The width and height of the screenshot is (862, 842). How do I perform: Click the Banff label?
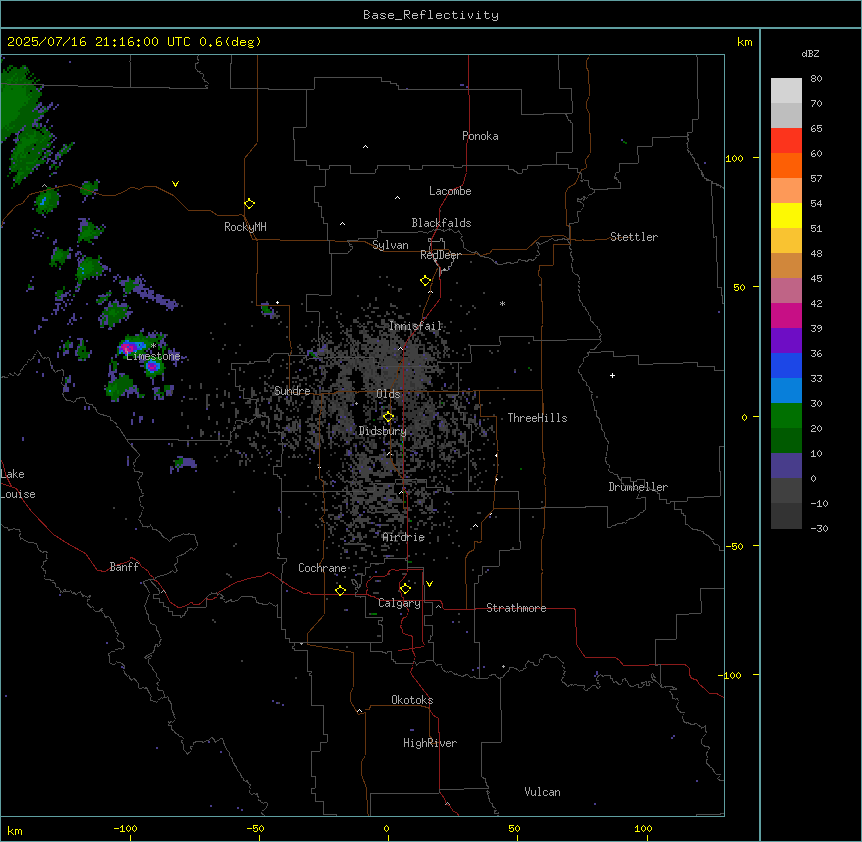(124, 567)
